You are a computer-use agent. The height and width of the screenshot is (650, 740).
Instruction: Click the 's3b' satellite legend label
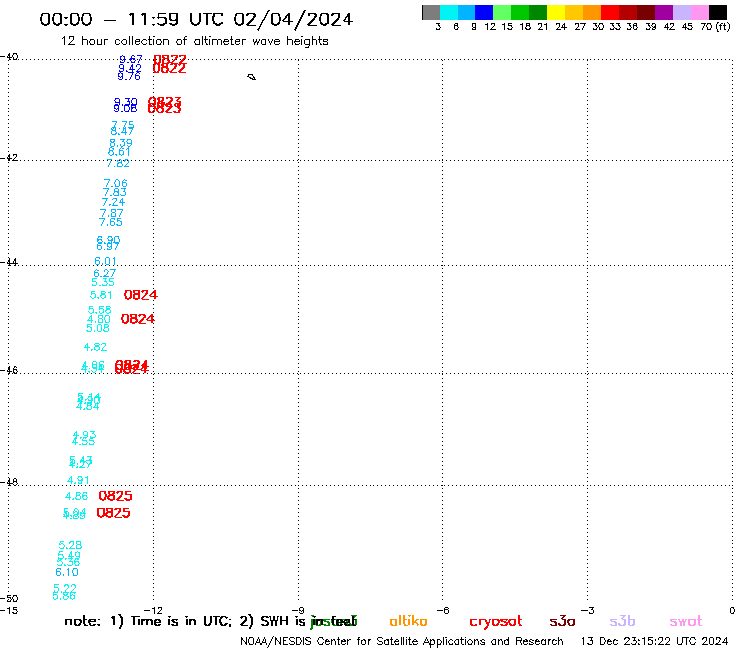pos(622,621)
